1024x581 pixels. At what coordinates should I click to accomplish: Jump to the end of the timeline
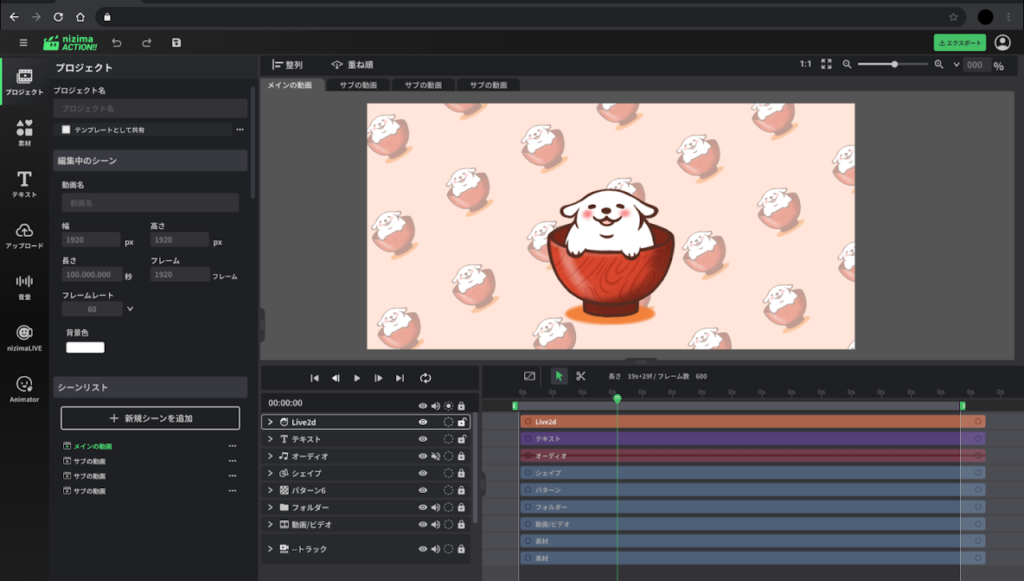tap(400, 378)
